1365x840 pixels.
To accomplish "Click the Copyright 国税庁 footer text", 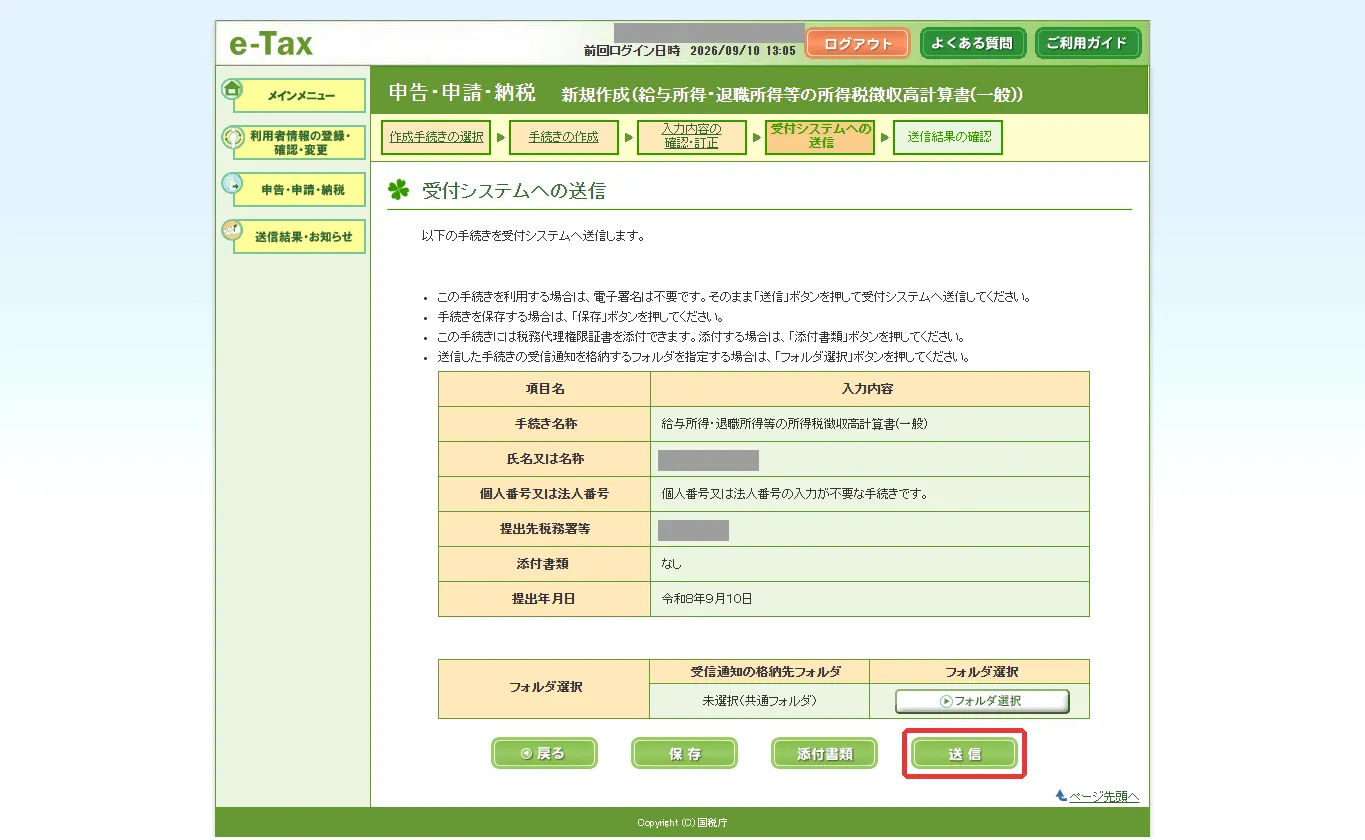I will pos(683,823).
